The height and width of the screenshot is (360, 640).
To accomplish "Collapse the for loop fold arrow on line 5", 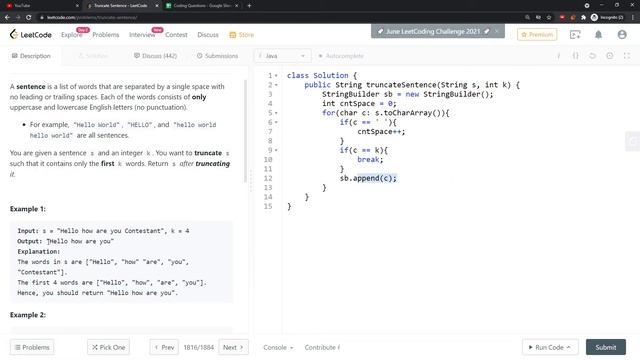I will 276,113.
